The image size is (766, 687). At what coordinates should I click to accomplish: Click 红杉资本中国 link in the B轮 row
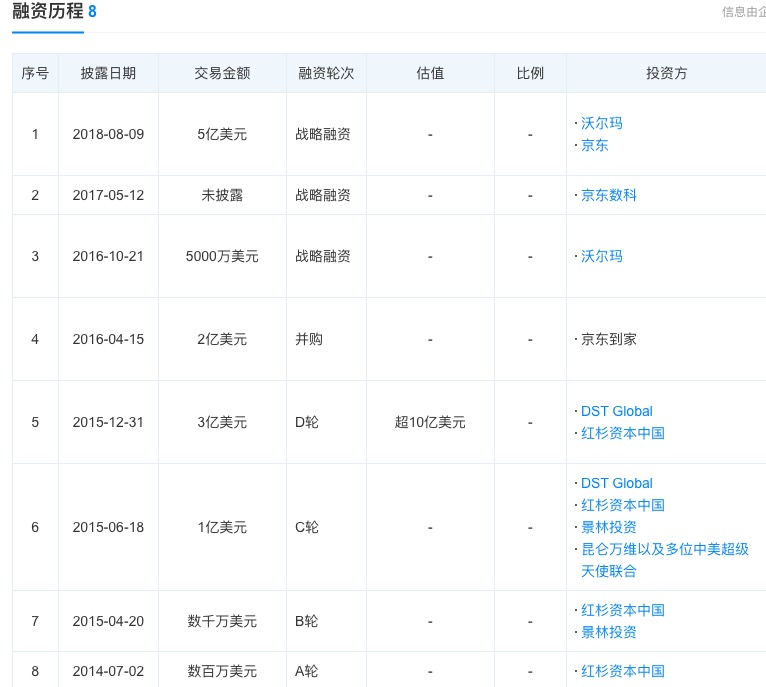click(622, 610)
